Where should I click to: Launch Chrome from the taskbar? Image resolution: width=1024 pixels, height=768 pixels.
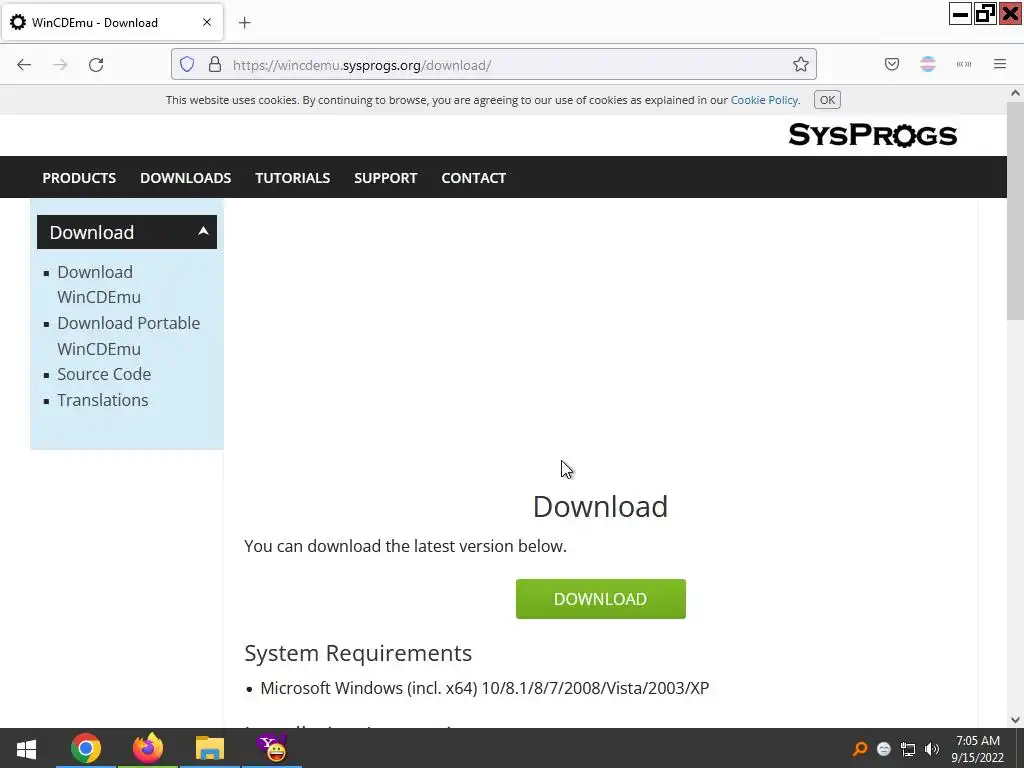(x=86, y=748)
